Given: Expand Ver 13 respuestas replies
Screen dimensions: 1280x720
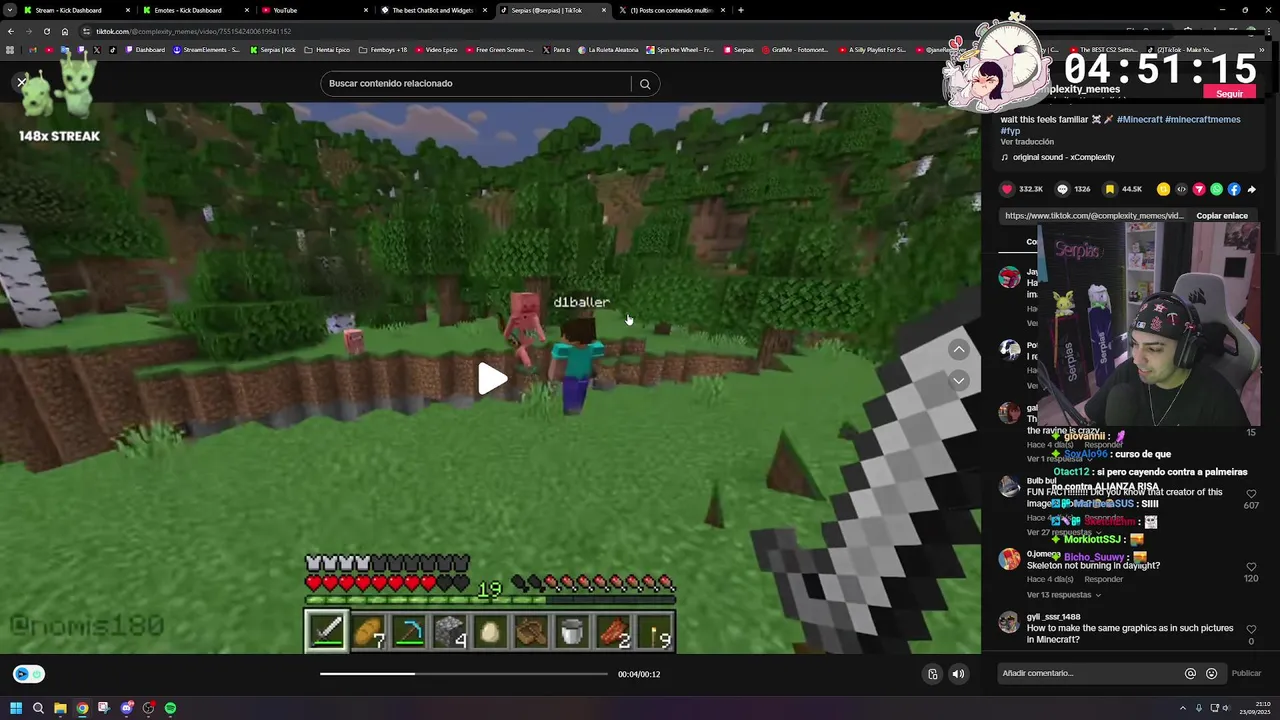Looking at the screenshot, I should click(1063, 595).
